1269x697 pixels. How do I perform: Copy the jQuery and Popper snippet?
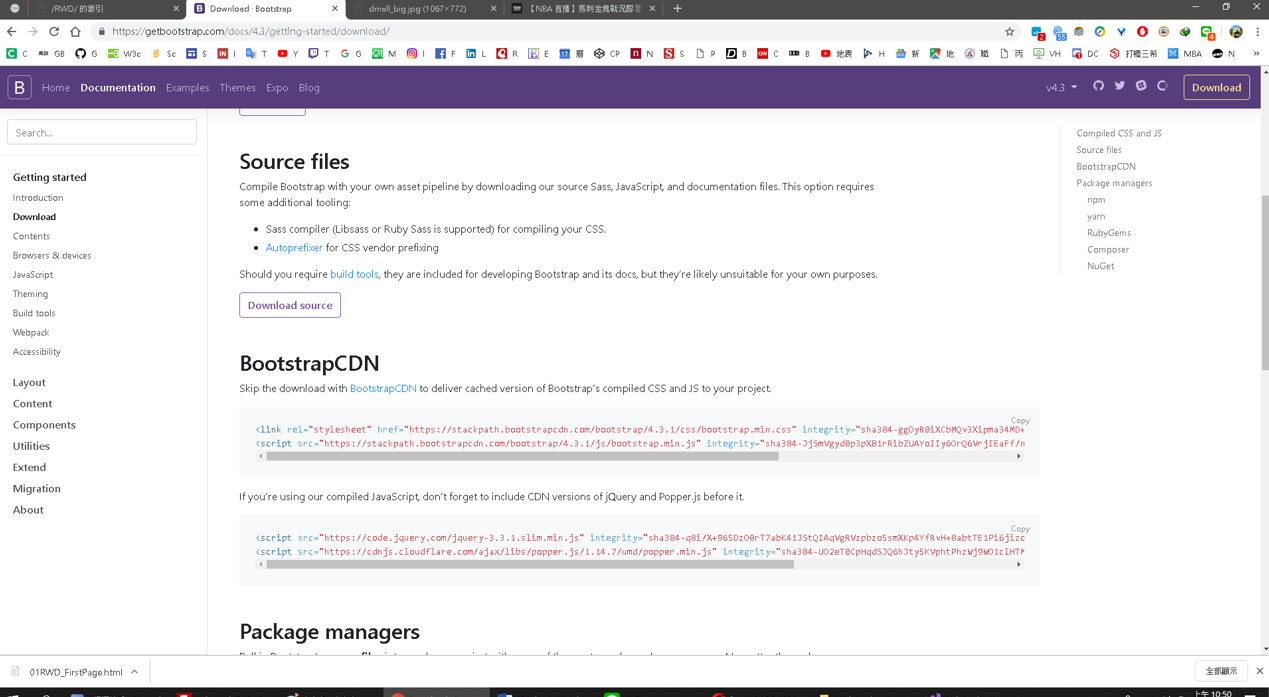1020,529
